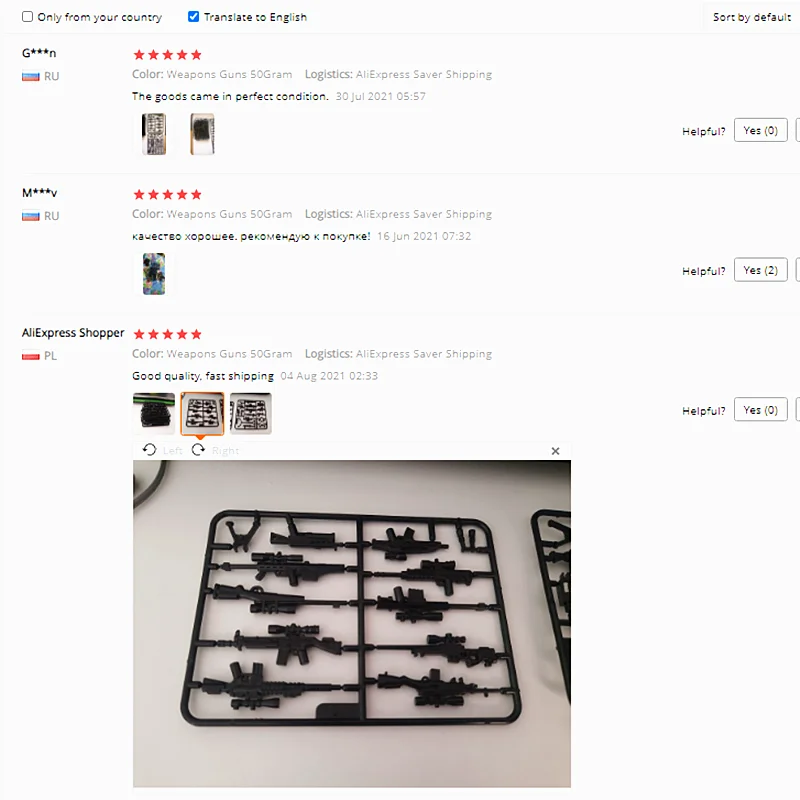Image resolution: width=800 pixels, height=800 pixels.
Task: Click the star rating on G***n's review
Action: pyautogui.click(x=167, y=55)
